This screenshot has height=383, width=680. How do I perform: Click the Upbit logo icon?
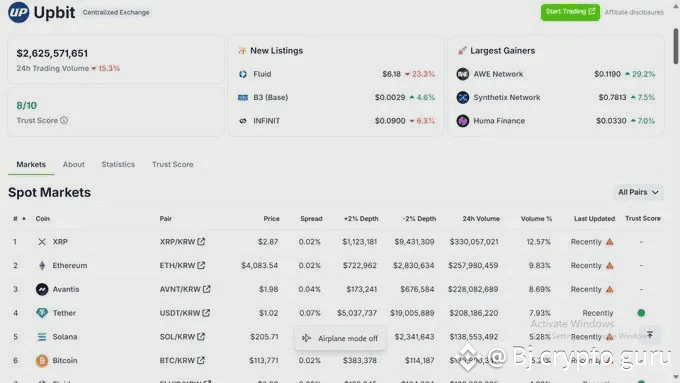click(19, 12)
